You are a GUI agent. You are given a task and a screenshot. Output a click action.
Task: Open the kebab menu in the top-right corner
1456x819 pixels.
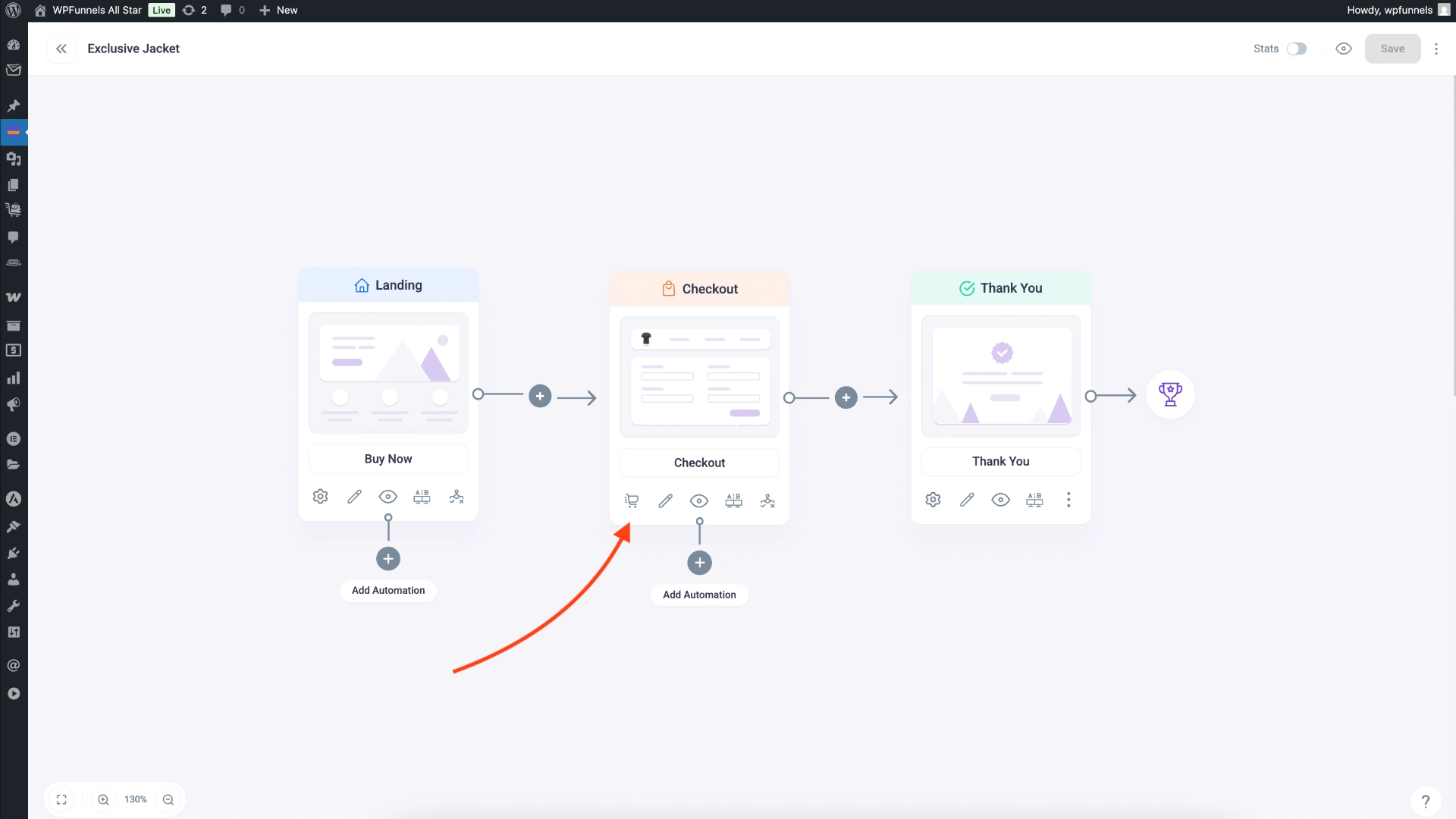click(1437, 48)
